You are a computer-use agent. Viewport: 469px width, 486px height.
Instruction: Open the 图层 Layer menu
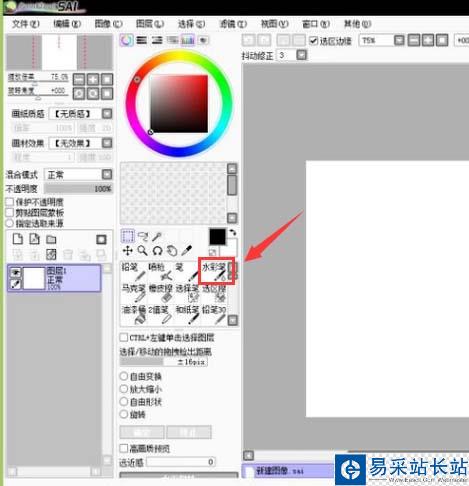coord(150,24)
